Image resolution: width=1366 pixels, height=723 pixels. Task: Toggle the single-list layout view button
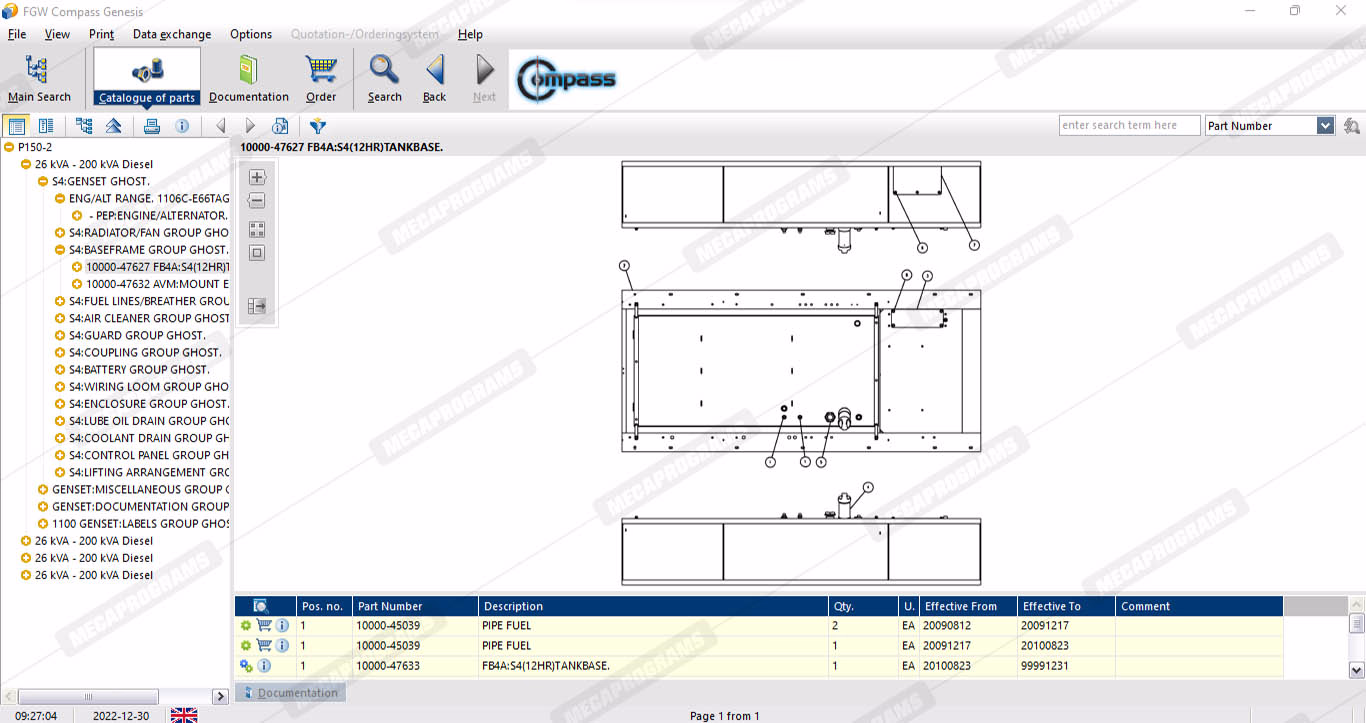click(x=16, y=126)
